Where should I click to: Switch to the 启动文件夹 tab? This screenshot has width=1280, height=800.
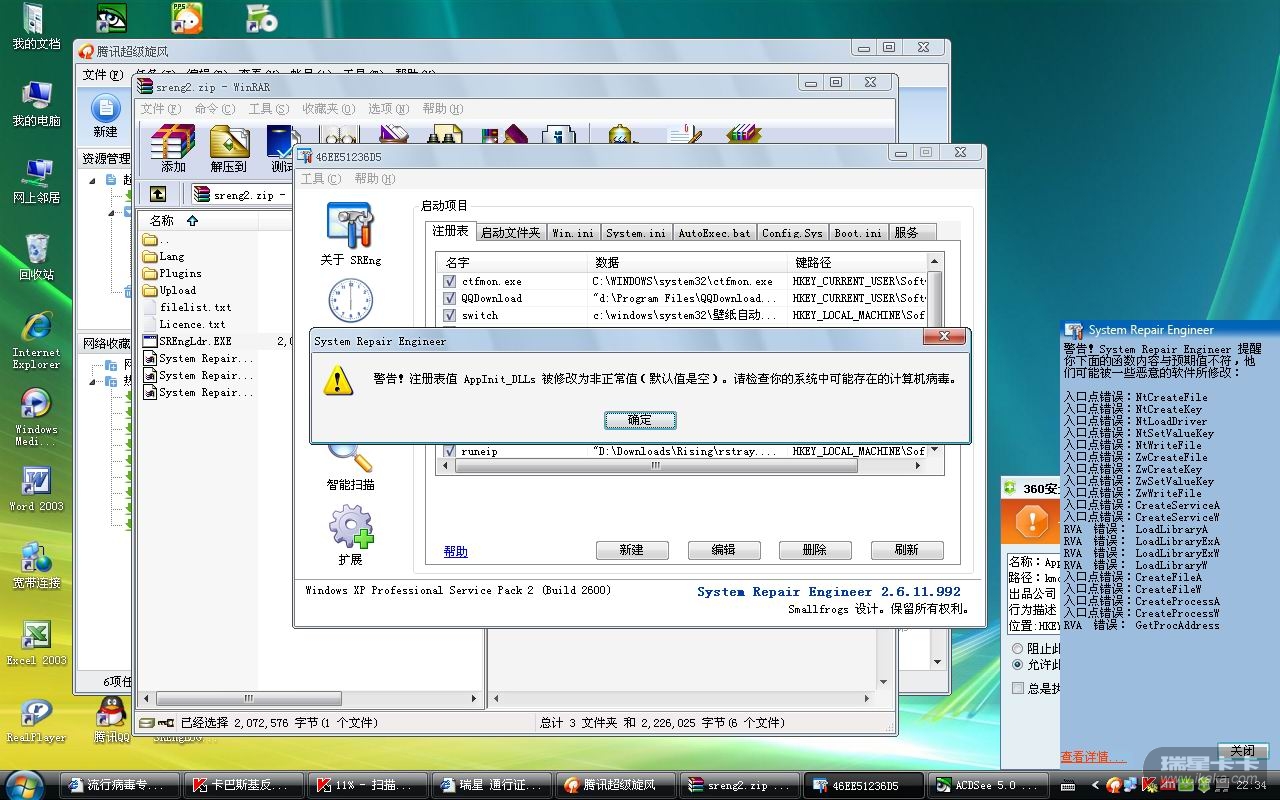pos(510,233)
